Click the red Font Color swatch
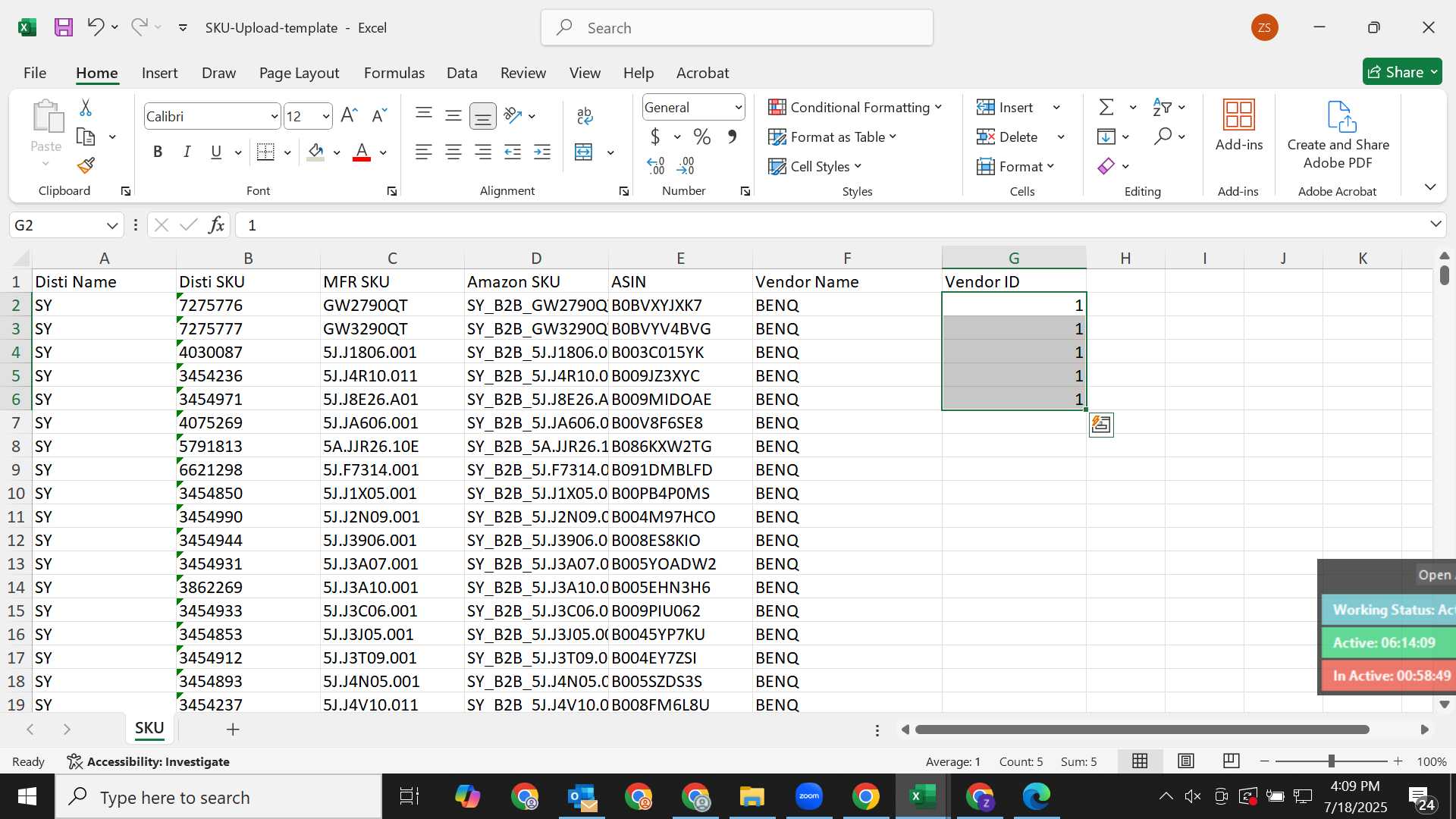 [x=362, y=152]
